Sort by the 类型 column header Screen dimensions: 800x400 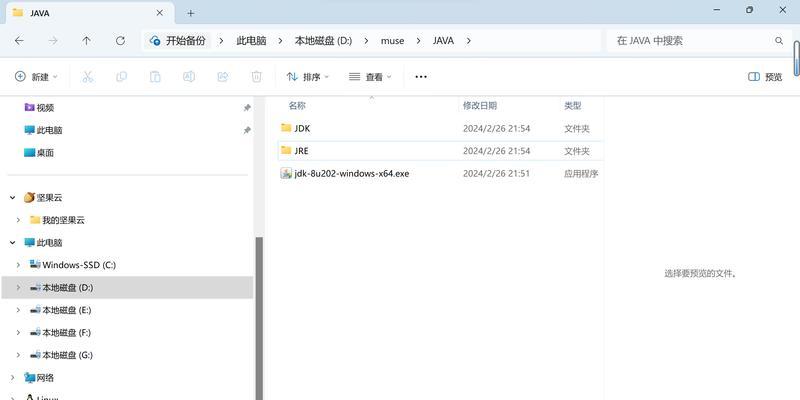(572, 106)
